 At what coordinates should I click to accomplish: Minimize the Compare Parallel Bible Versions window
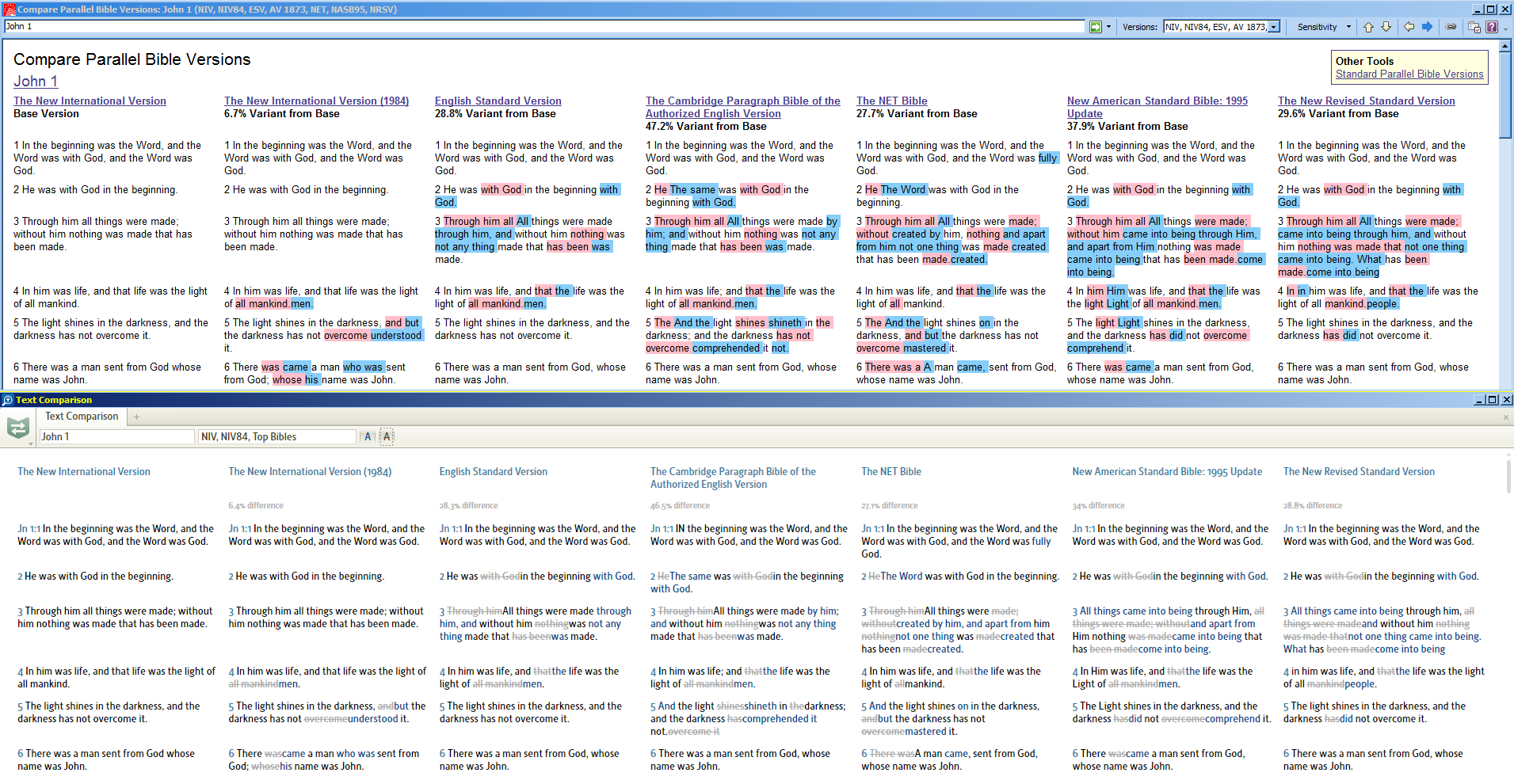point(1478,10)
